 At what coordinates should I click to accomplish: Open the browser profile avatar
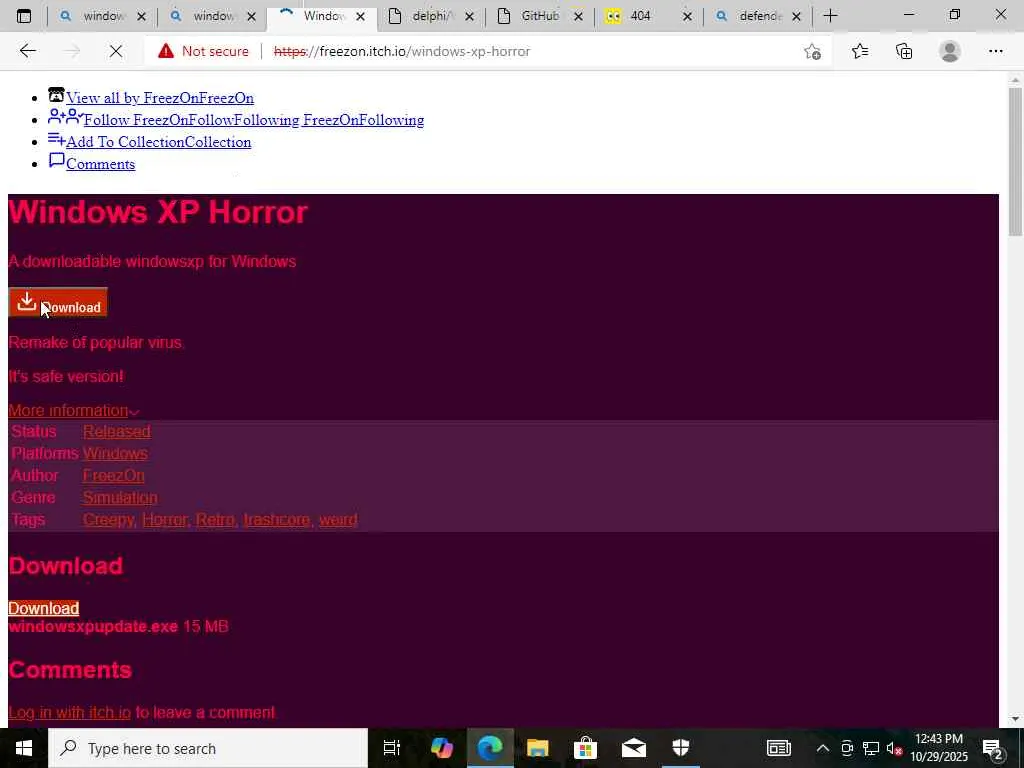(x=950, y=51)
